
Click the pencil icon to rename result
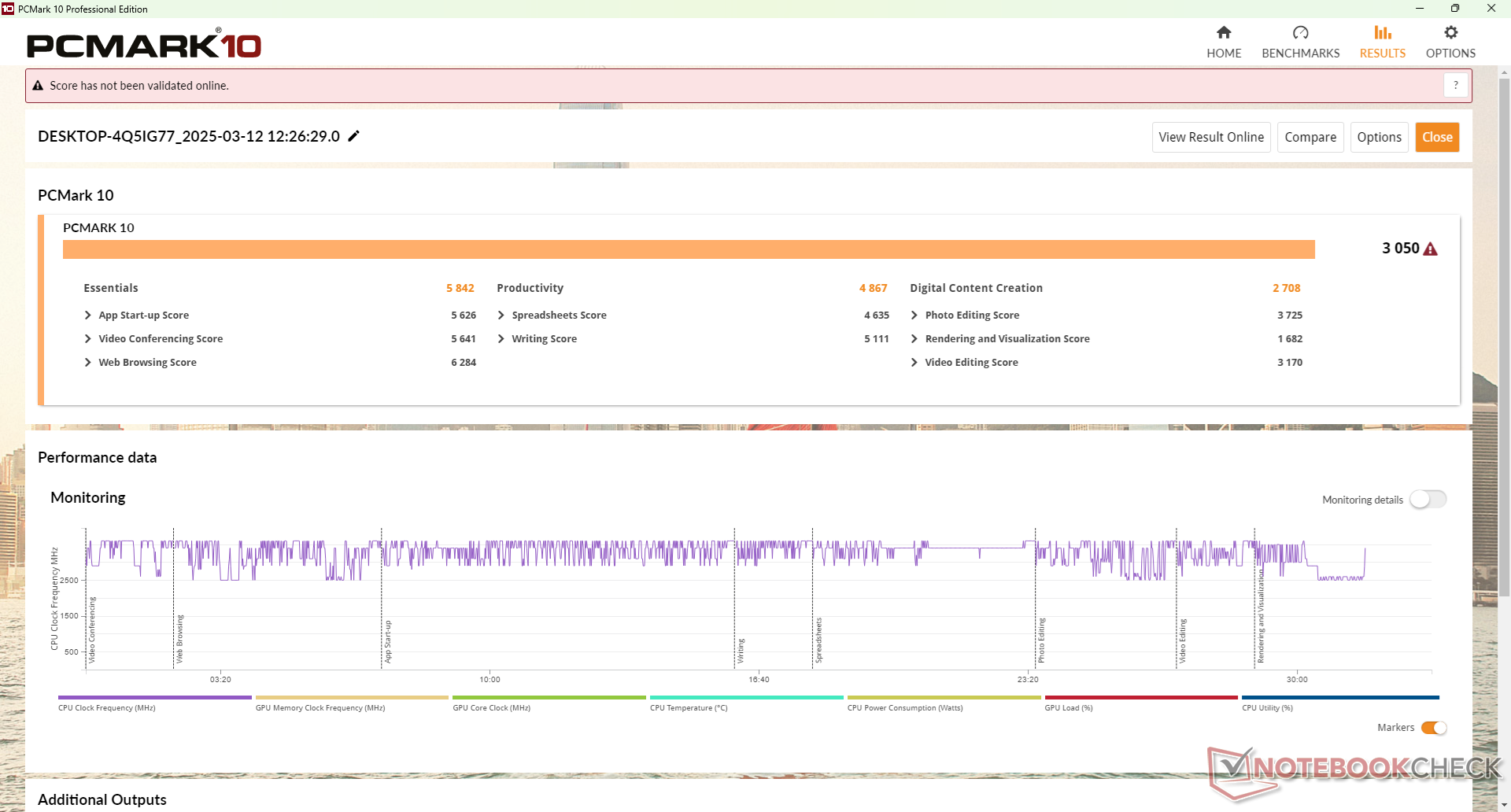click(x=354, y=136)
